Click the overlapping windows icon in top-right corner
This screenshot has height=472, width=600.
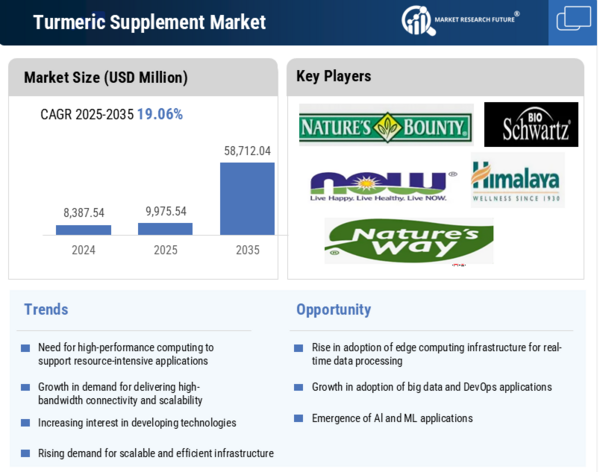(574, 19)
